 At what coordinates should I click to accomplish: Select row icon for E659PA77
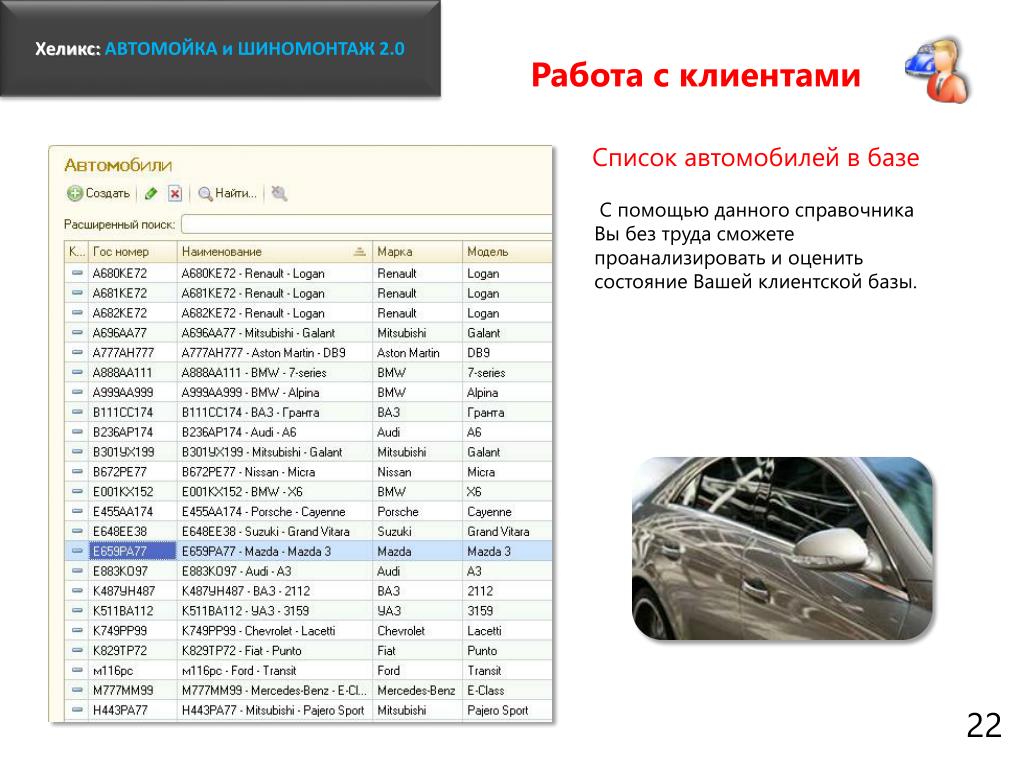click(77, 551)
